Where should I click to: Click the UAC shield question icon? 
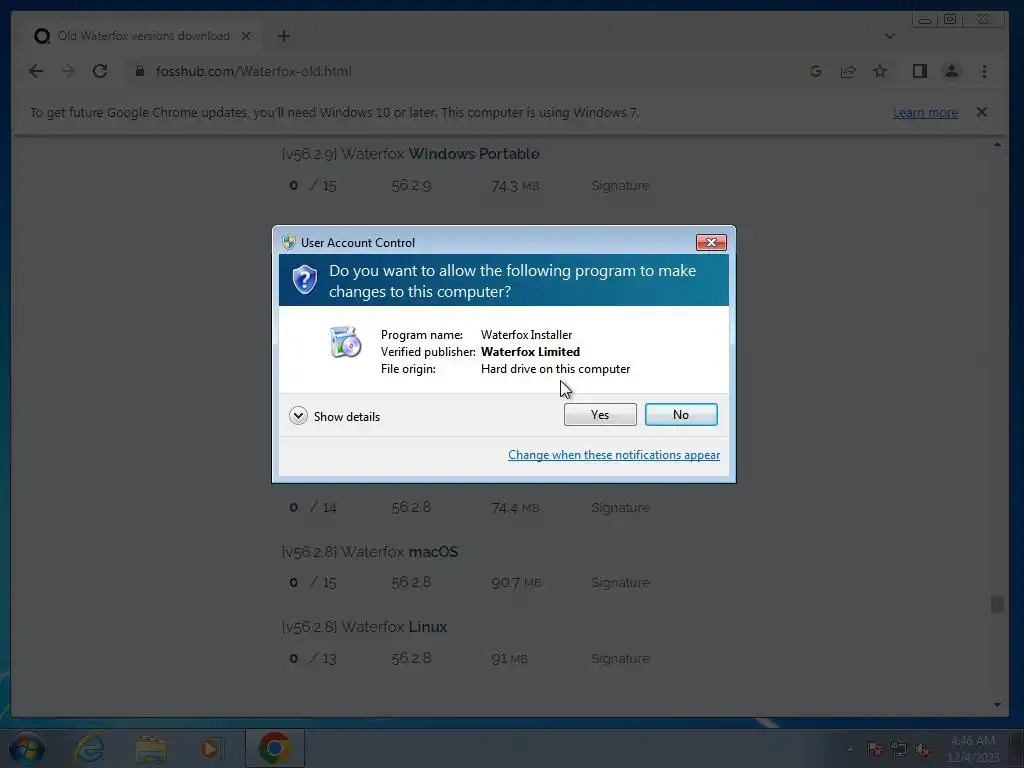304,280
